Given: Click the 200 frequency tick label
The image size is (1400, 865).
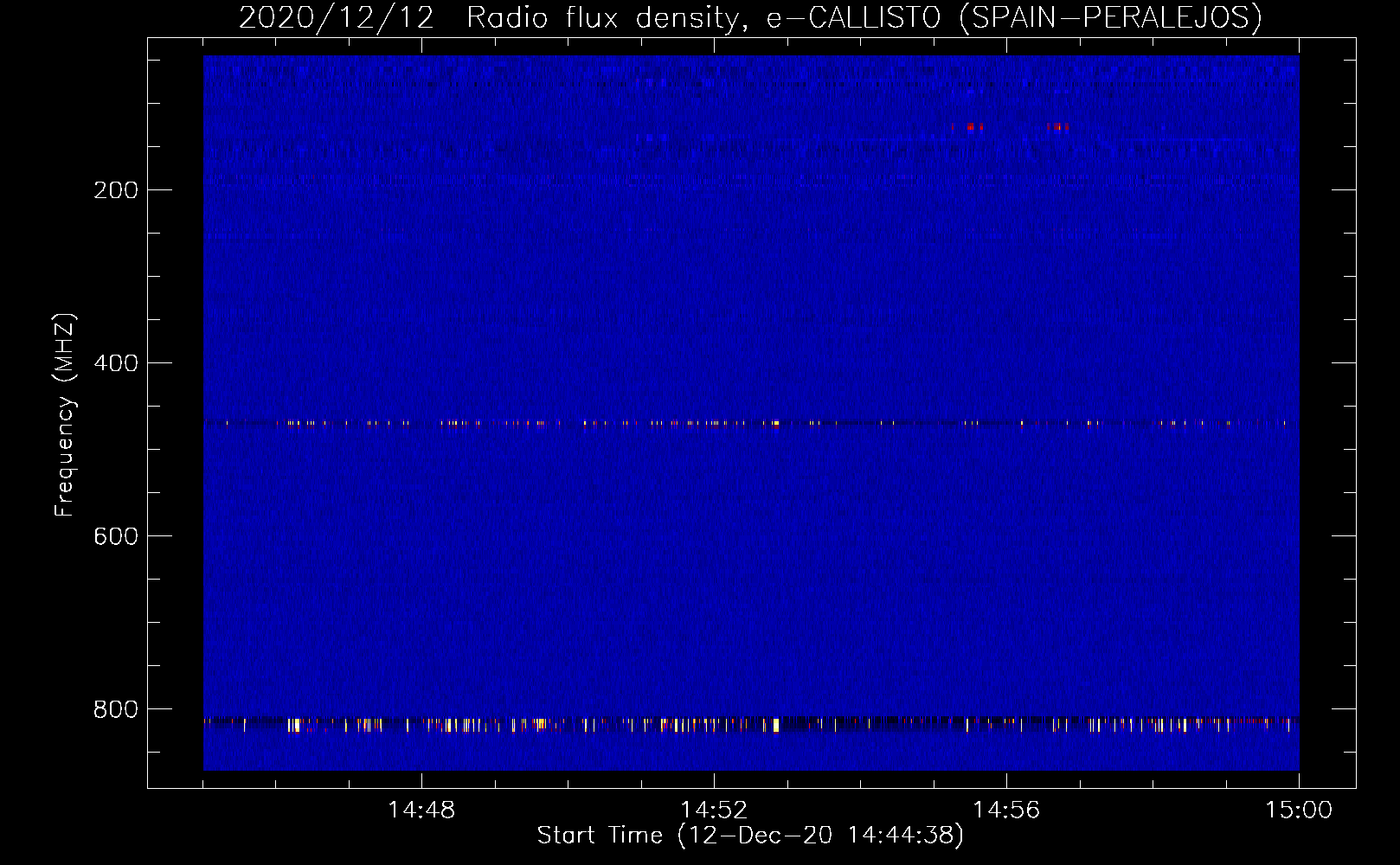Looking at the screenshot, I should pyautogui.click(x=116, y=190).
